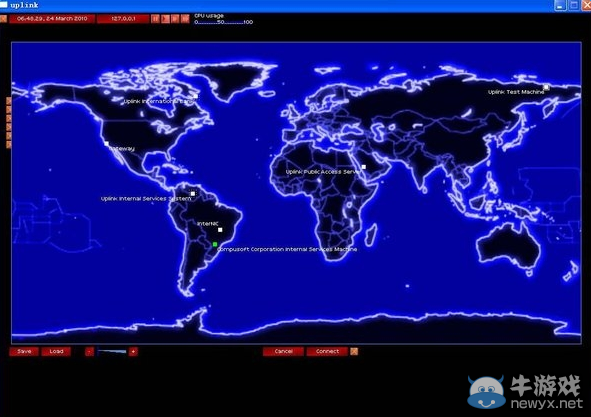Click the green Compusoft Corporation server node

(215, 244)
